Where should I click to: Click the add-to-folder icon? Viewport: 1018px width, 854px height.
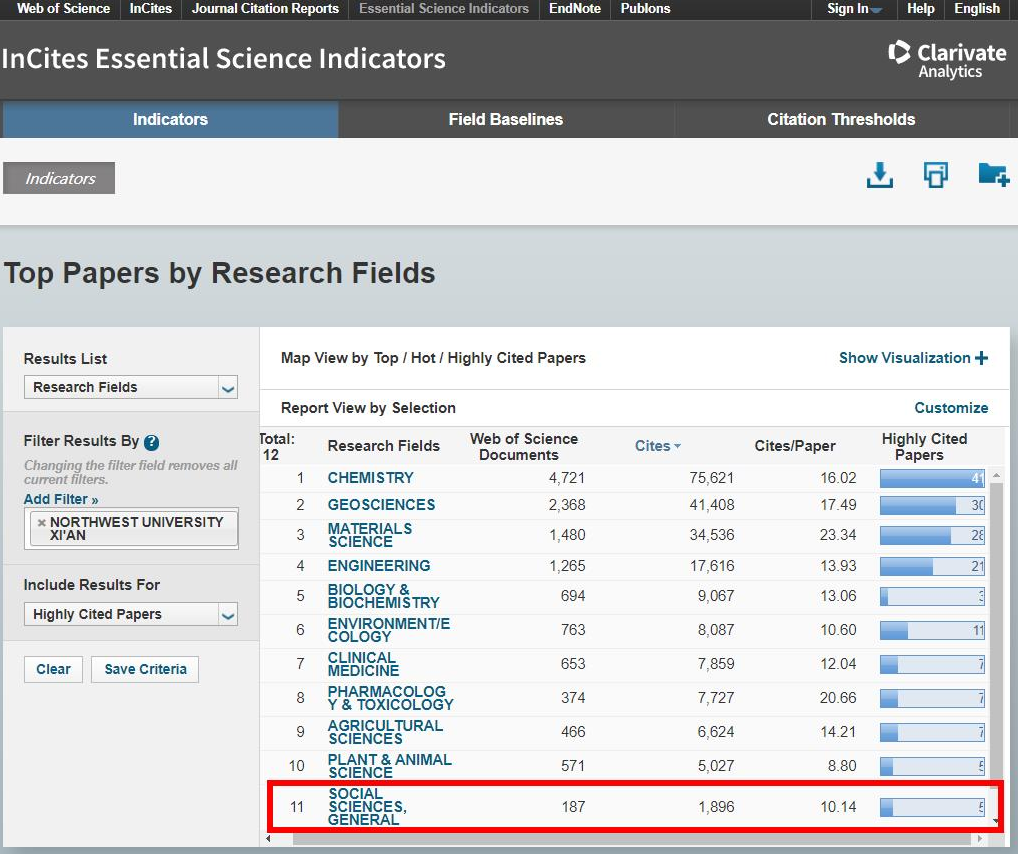point(992,176)
